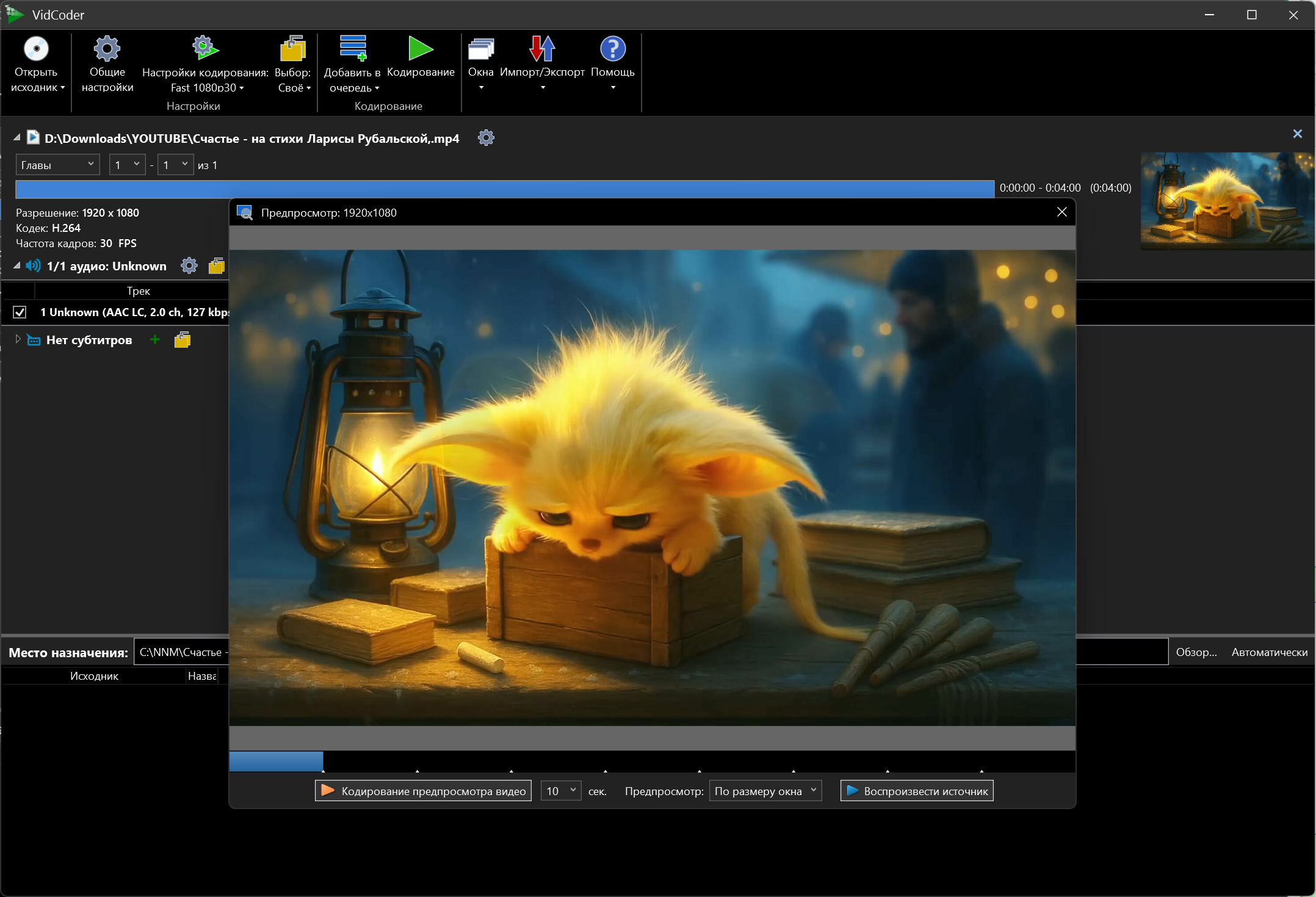
Task: Open Import/Export arrows menu
Action: [542, 49]
